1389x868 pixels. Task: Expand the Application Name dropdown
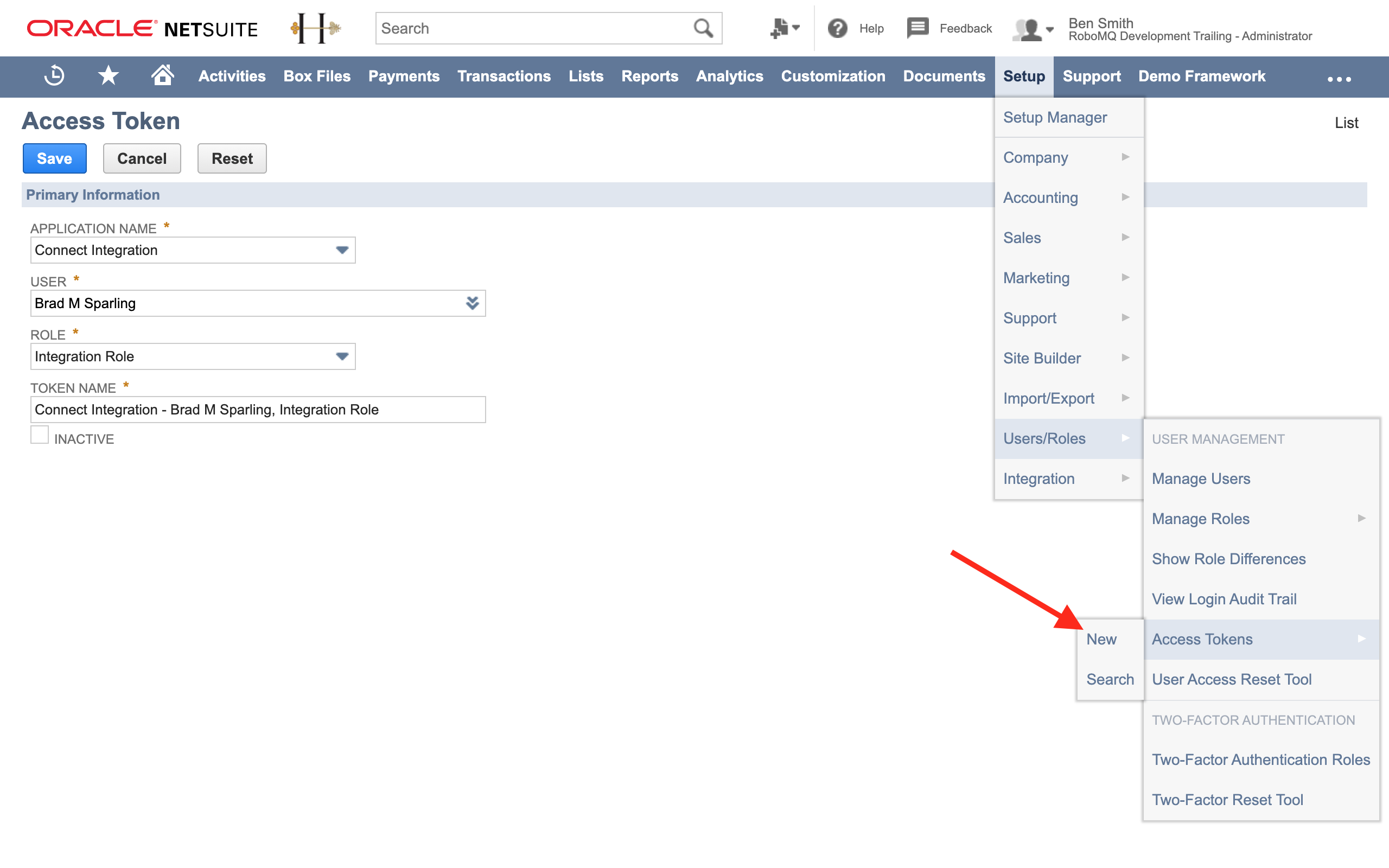point(345,250)
